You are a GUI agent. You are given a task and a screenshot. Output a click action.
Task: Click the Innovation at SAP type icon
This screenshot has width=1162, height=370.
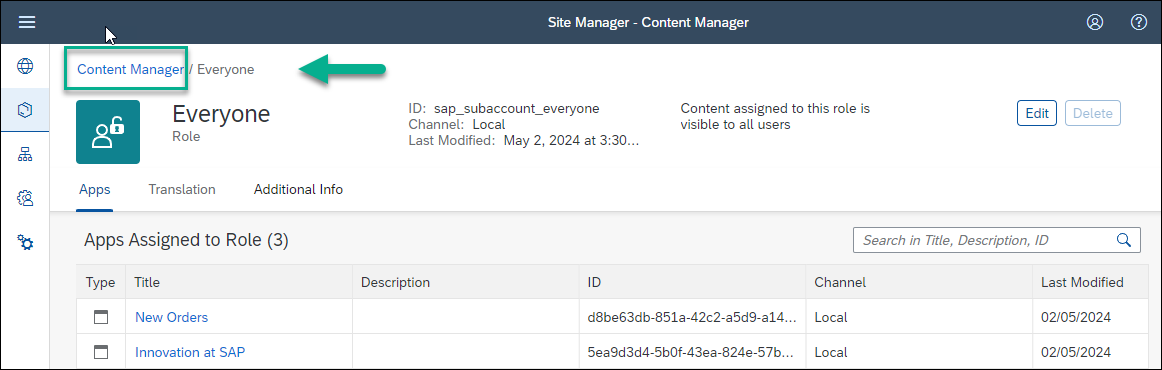click(101, 352)
